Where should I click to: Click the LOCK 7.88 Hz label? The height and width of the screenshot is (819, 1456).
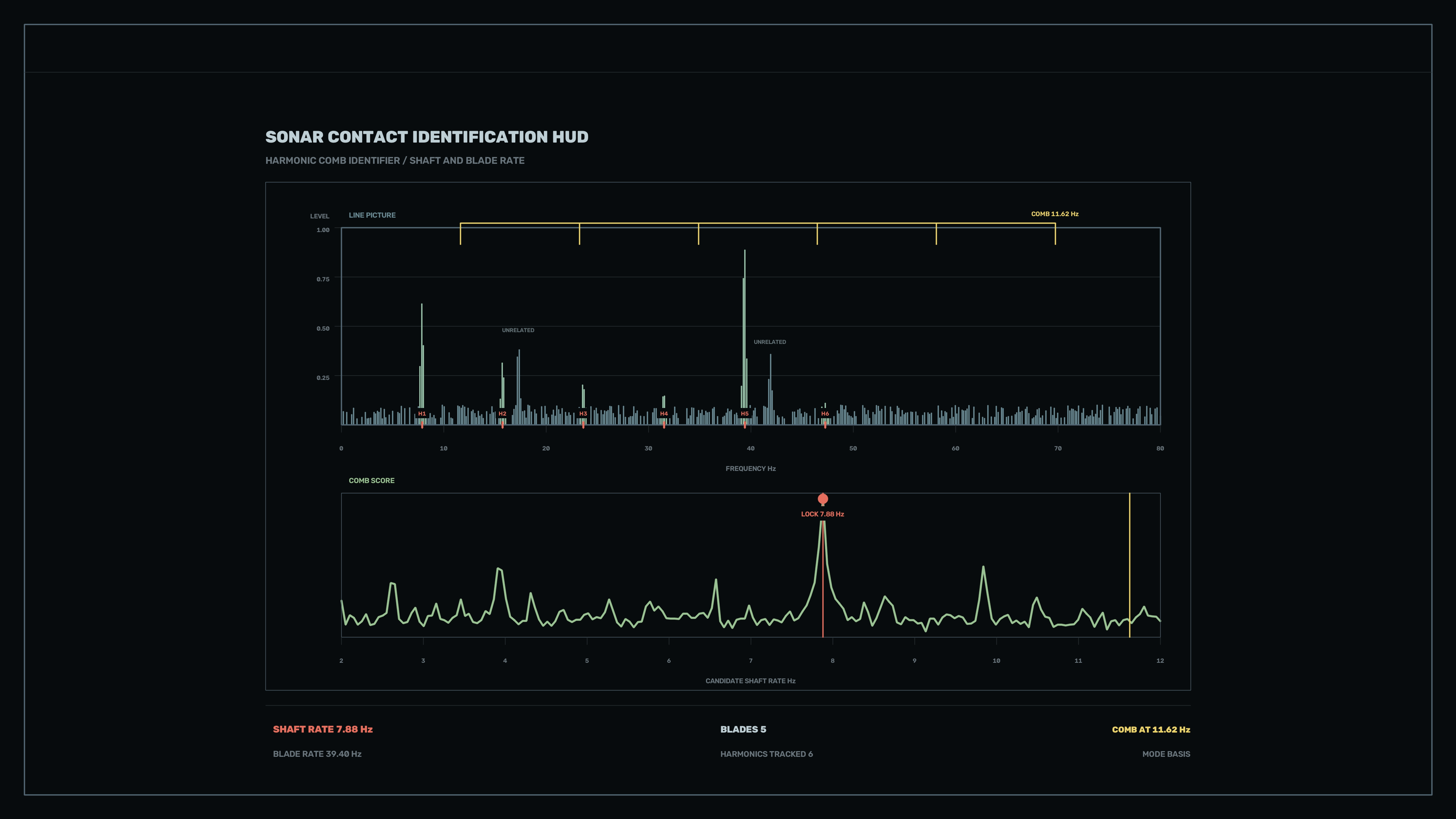822,515
